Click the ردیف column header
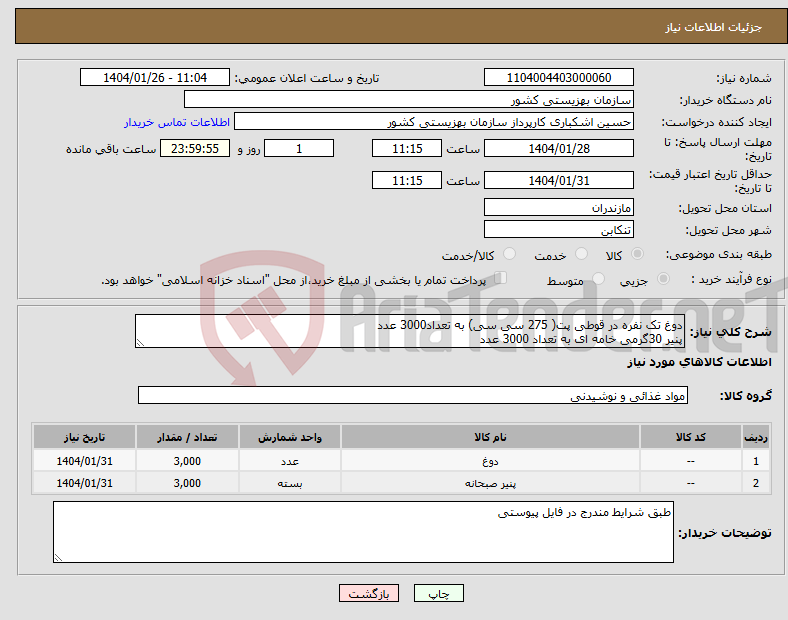 tap(756, 437)
